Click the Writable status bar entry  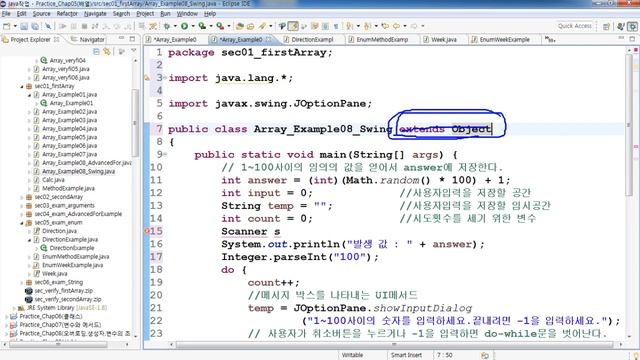352,355
